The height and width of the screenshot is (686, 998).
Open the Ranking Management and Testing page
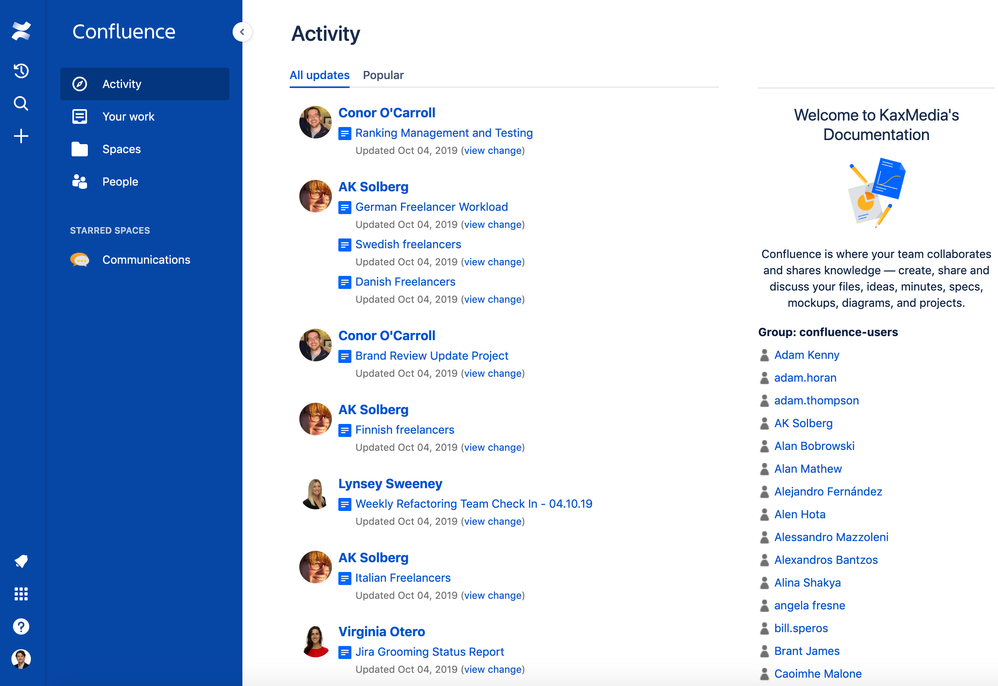click(x=444, y=133)
